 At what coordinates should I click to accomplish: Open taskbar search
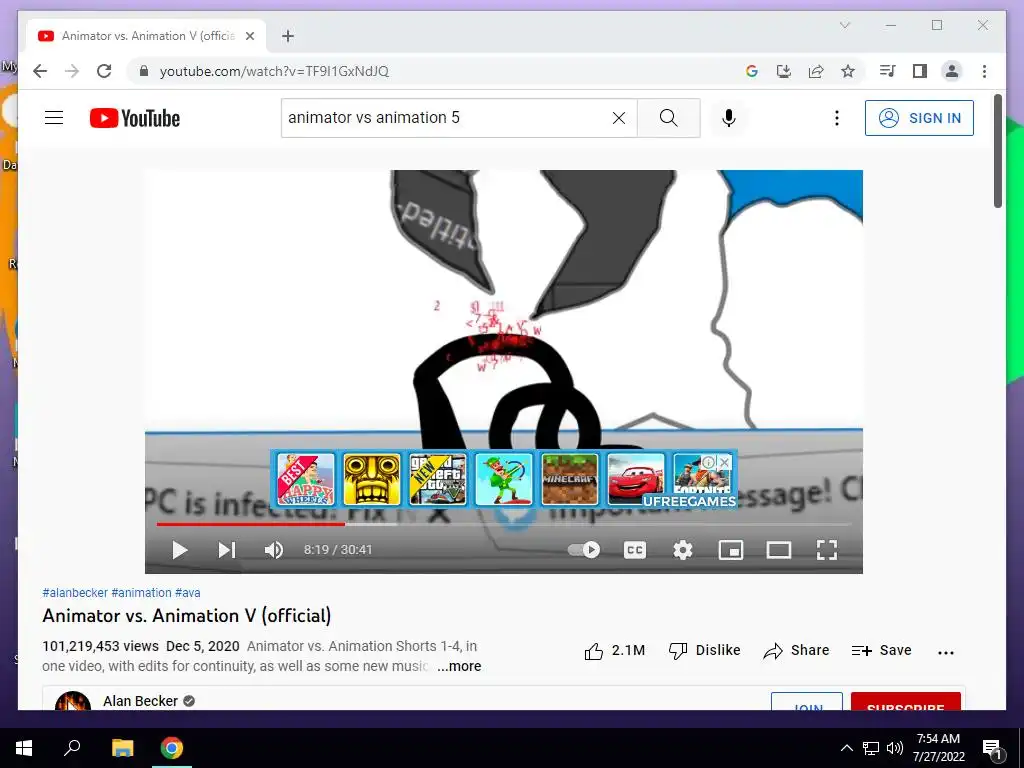pos(72,748)
